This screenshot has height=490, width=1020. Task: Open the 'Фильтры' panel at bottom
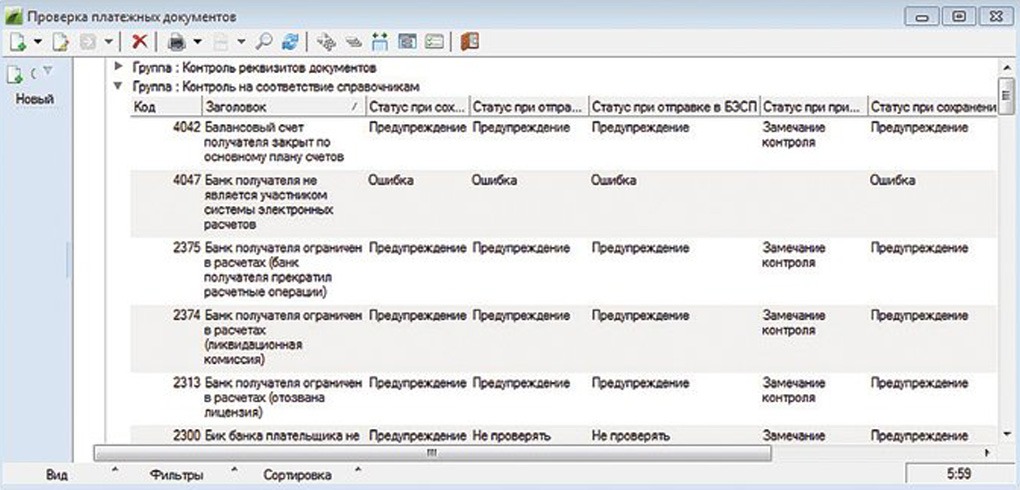176,475
